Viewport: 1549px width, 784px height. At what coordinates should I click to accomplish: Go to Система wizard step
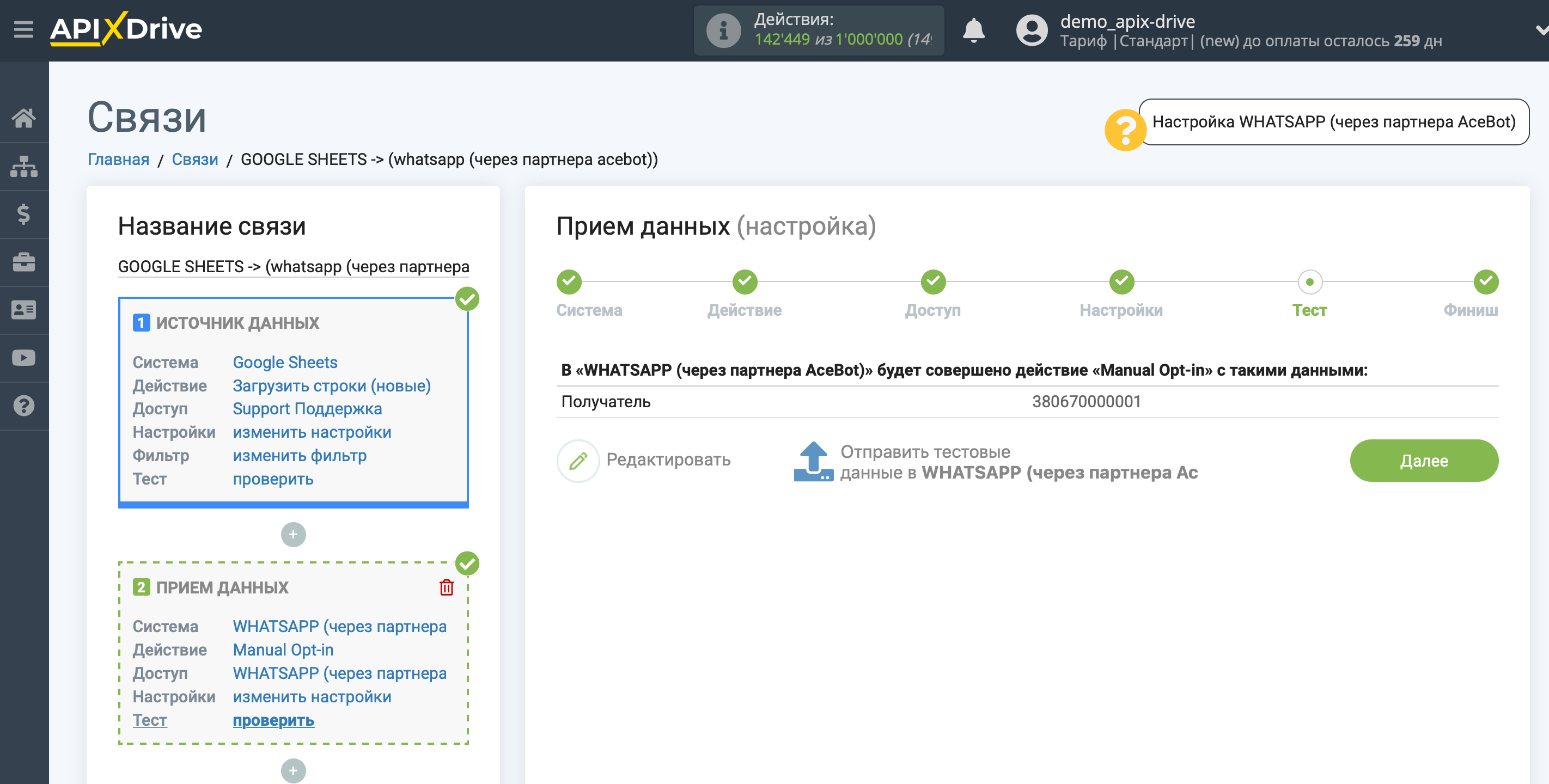coord(569,282)
